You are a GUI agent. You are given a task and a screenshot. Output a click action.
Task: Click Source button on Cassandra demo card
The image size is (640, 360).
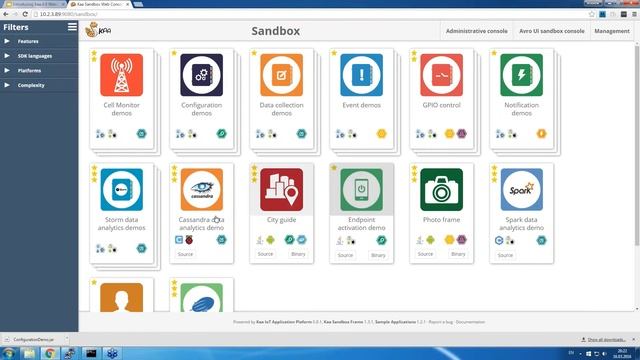(x=185, y=254)
